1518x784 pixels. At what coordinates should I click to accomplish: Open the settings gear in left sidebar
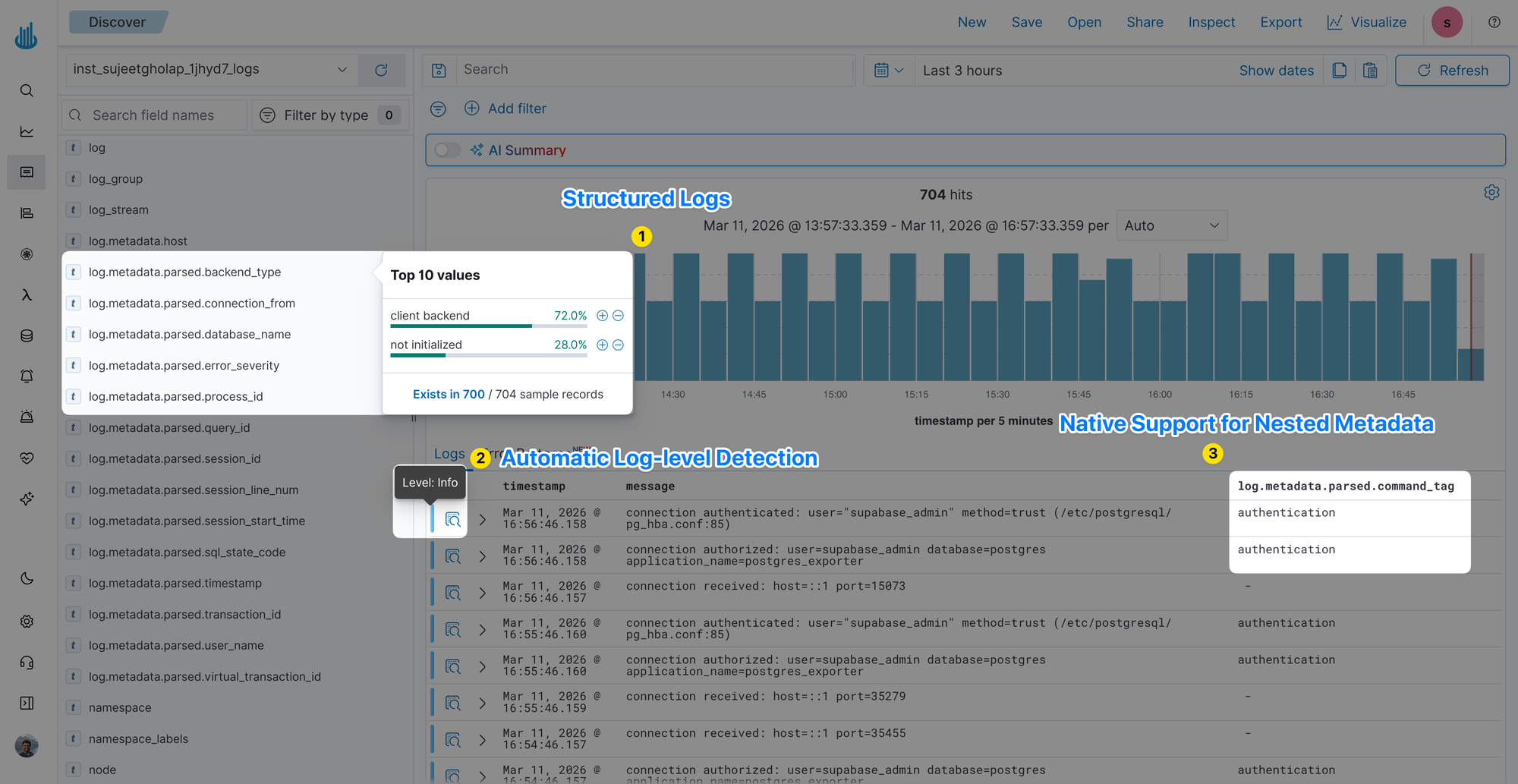(27, 622)
